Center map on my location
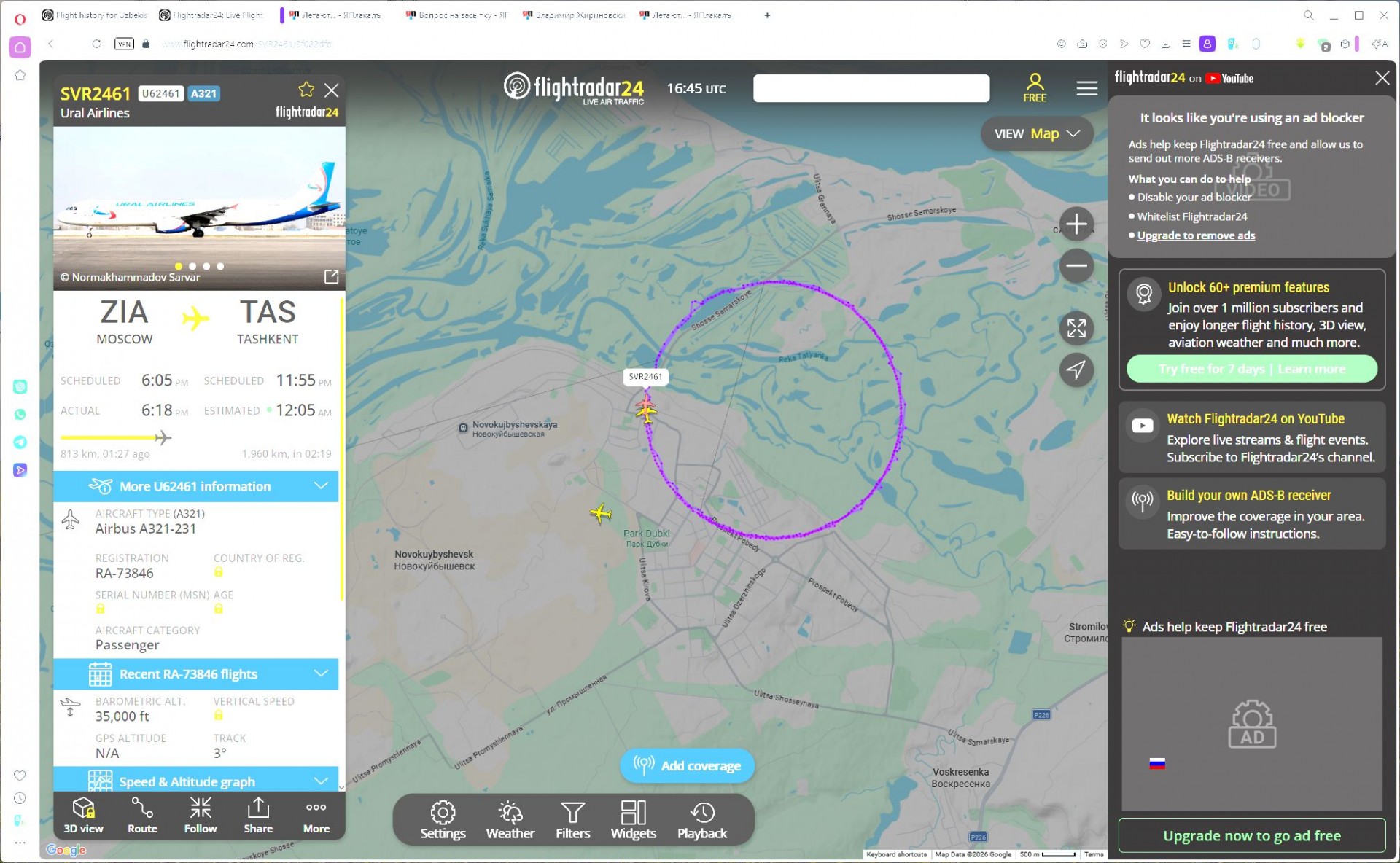 1076,370
